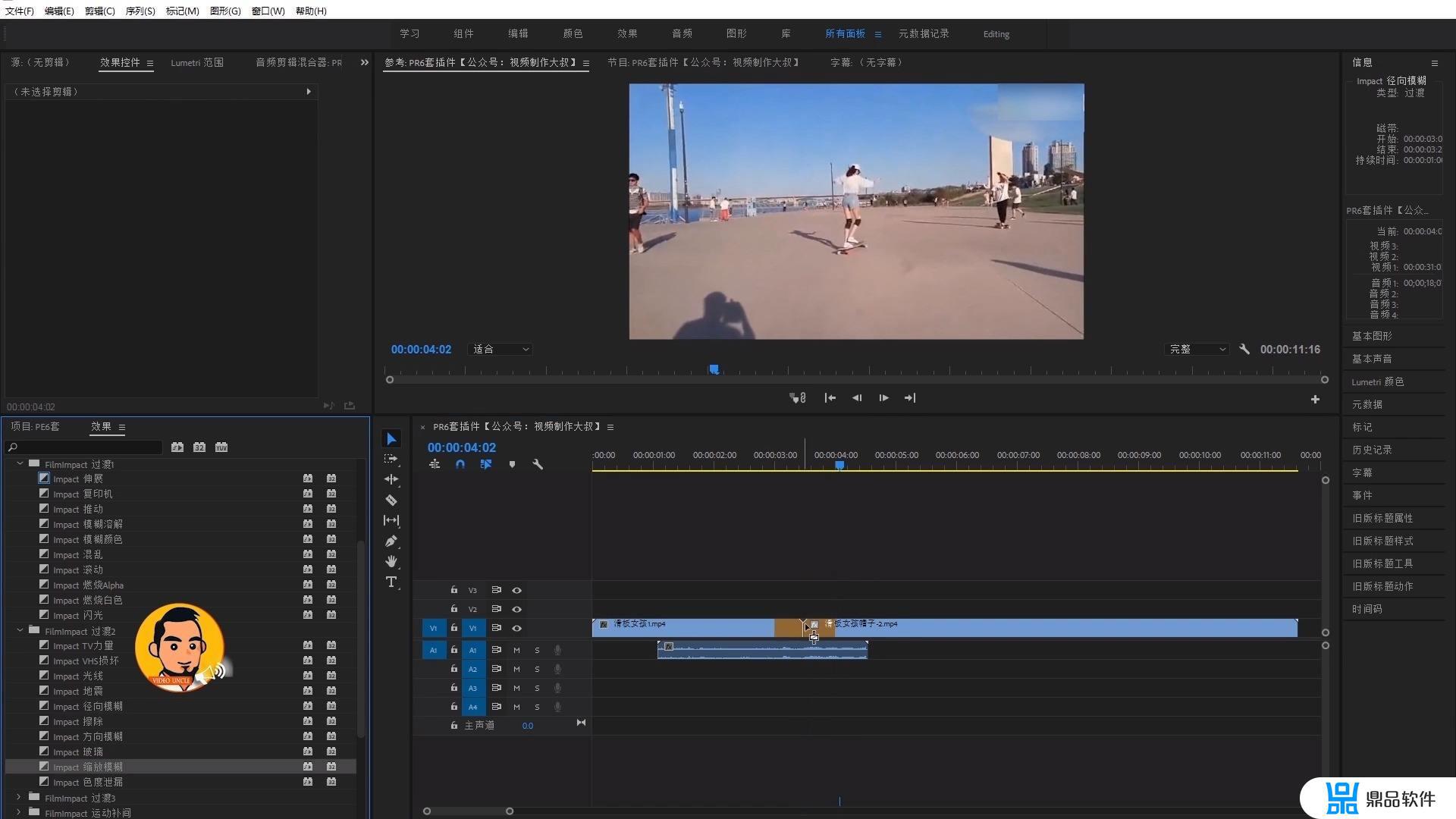This screenshot has width=1456, height=819.
Task: Click Go to Out point button
Action: click(910, 398)
